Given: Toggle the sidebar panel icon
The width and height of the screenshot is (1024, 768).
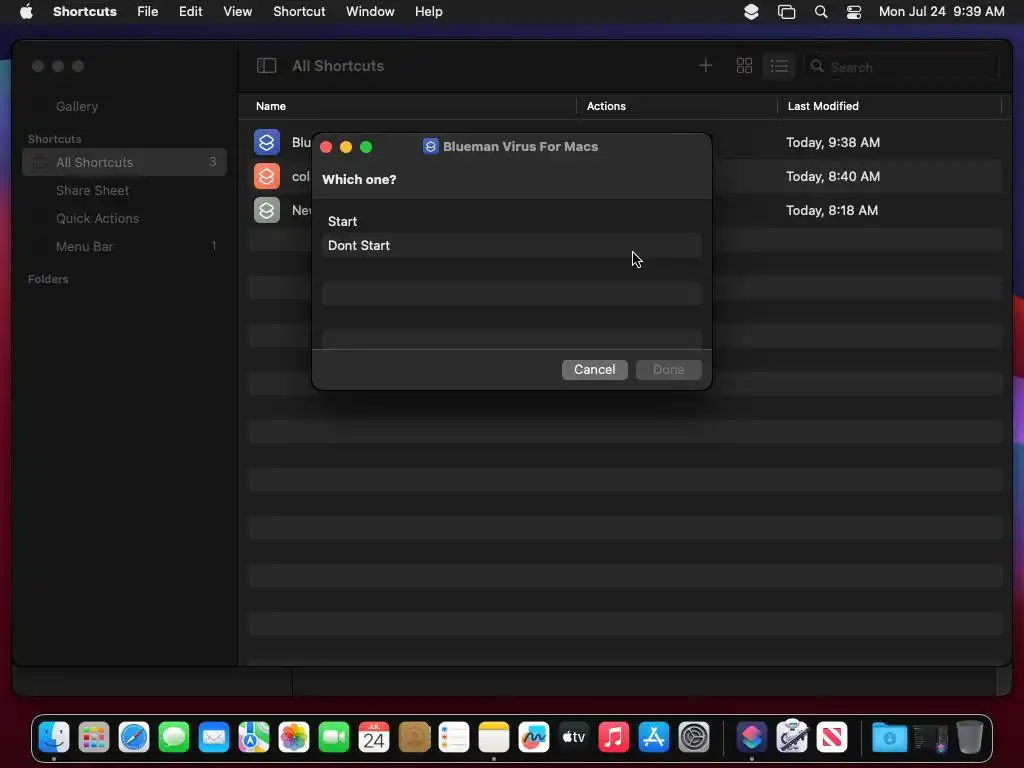Looking at the screenshot, I should (x=266, y=65).
